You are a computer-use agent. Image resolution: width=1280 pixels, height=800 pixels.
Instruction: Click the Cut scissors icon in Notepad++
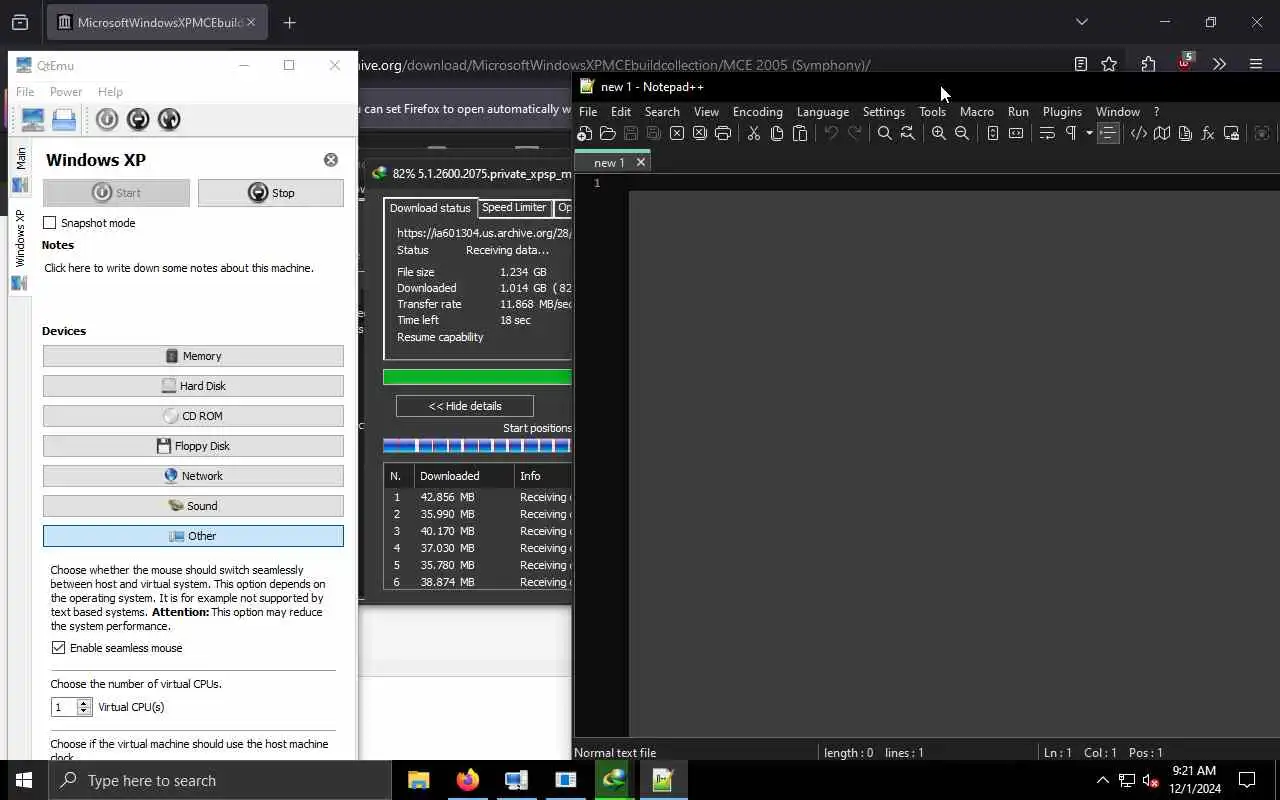click(x=754, y=133)
